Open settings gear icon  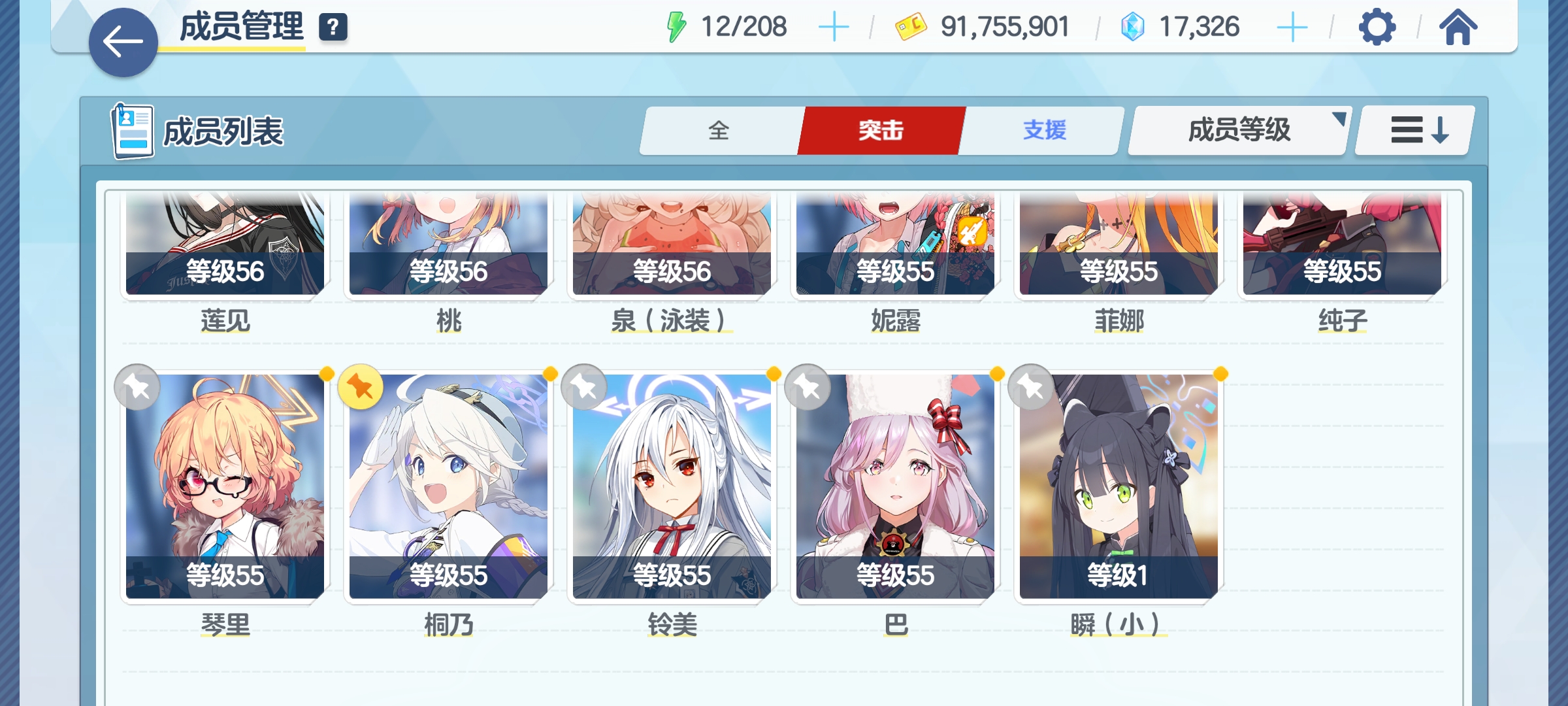pyautogui.click(x=1377, y=27)
